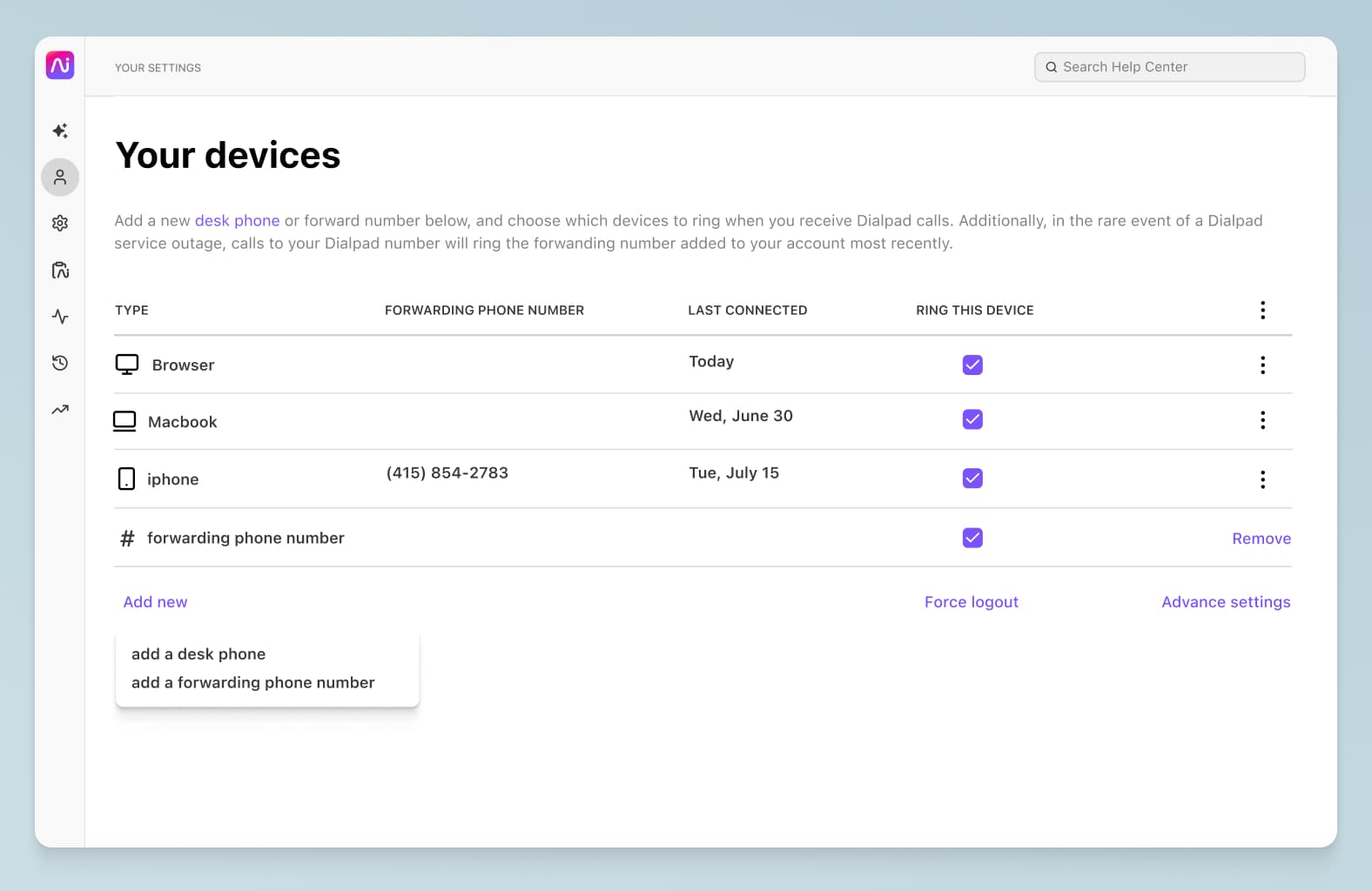The width and height of the screenshot is (1372, 891).
Task: Uncheck ring for Browser device
Action: [972, 365]
